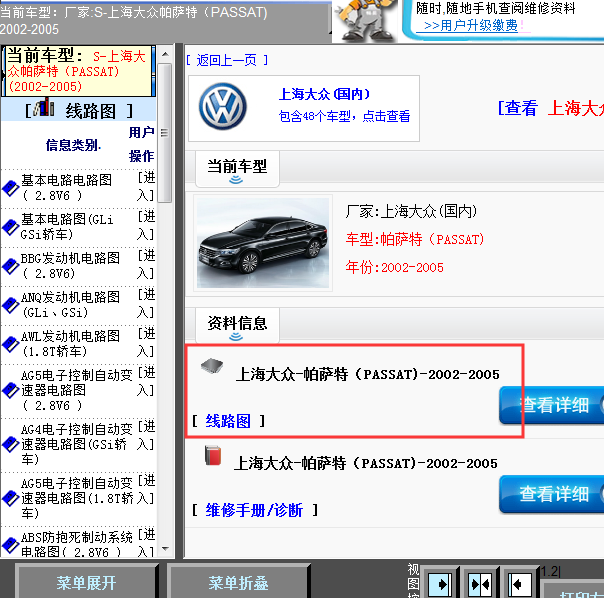Select the 当前车型 tab
The width and height of the screenshot is (604, 598).
[237, 169]
